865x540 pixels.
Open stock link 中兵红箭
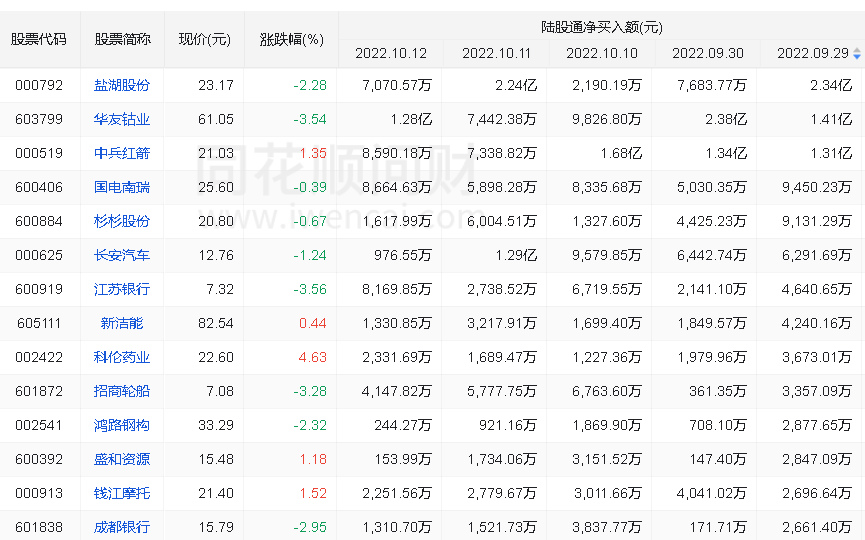coord(122,153)
